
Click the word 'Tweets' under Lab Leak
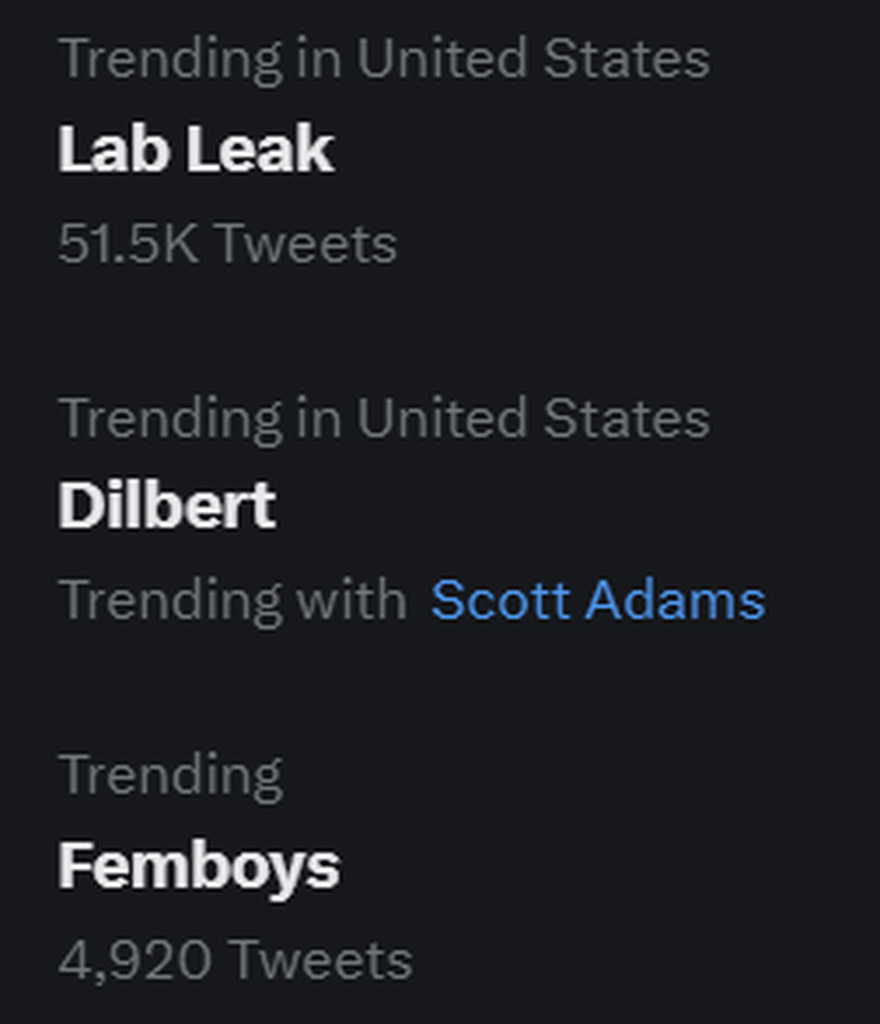[306, 244]
